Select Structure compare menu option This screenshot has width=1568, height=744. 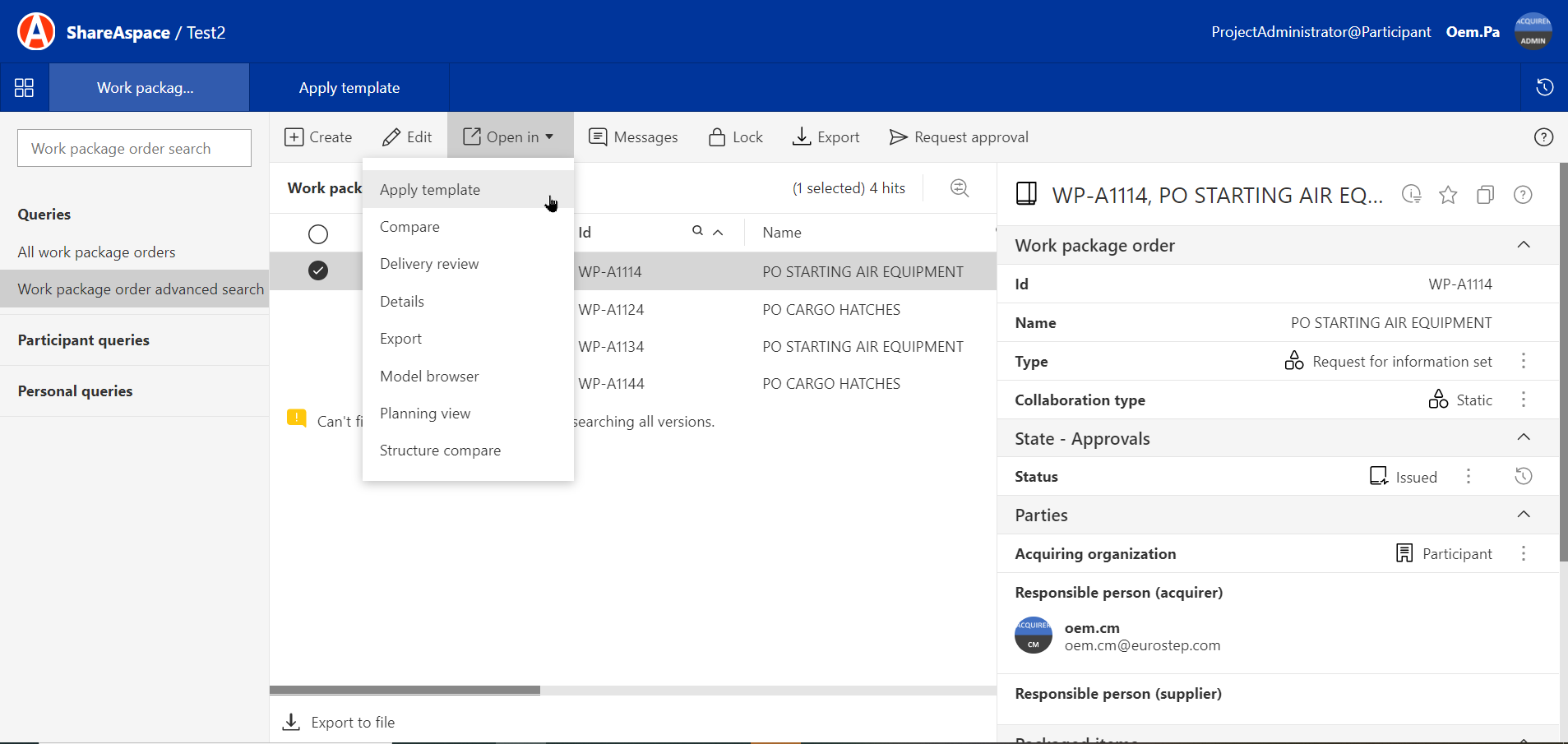tap(440, 451)
